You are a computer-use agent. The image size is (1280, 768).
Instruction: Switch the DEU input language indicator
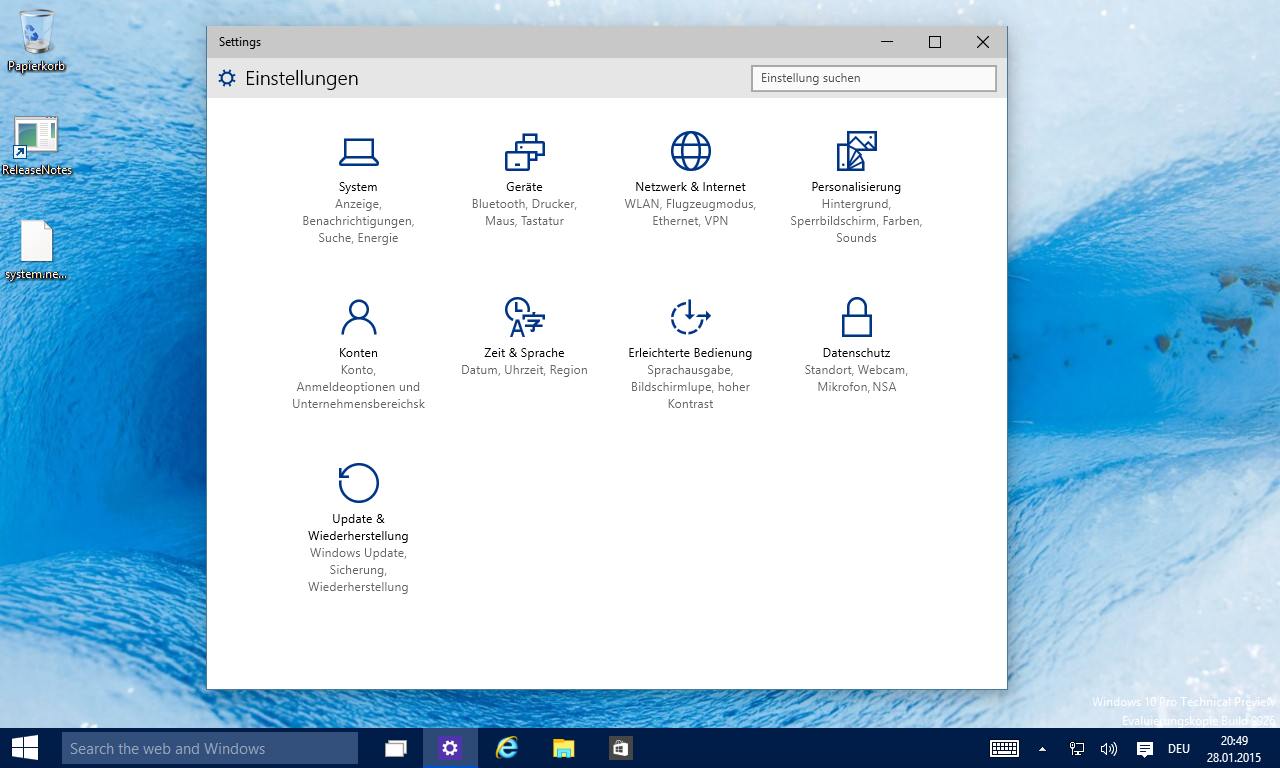point(1179,749)
